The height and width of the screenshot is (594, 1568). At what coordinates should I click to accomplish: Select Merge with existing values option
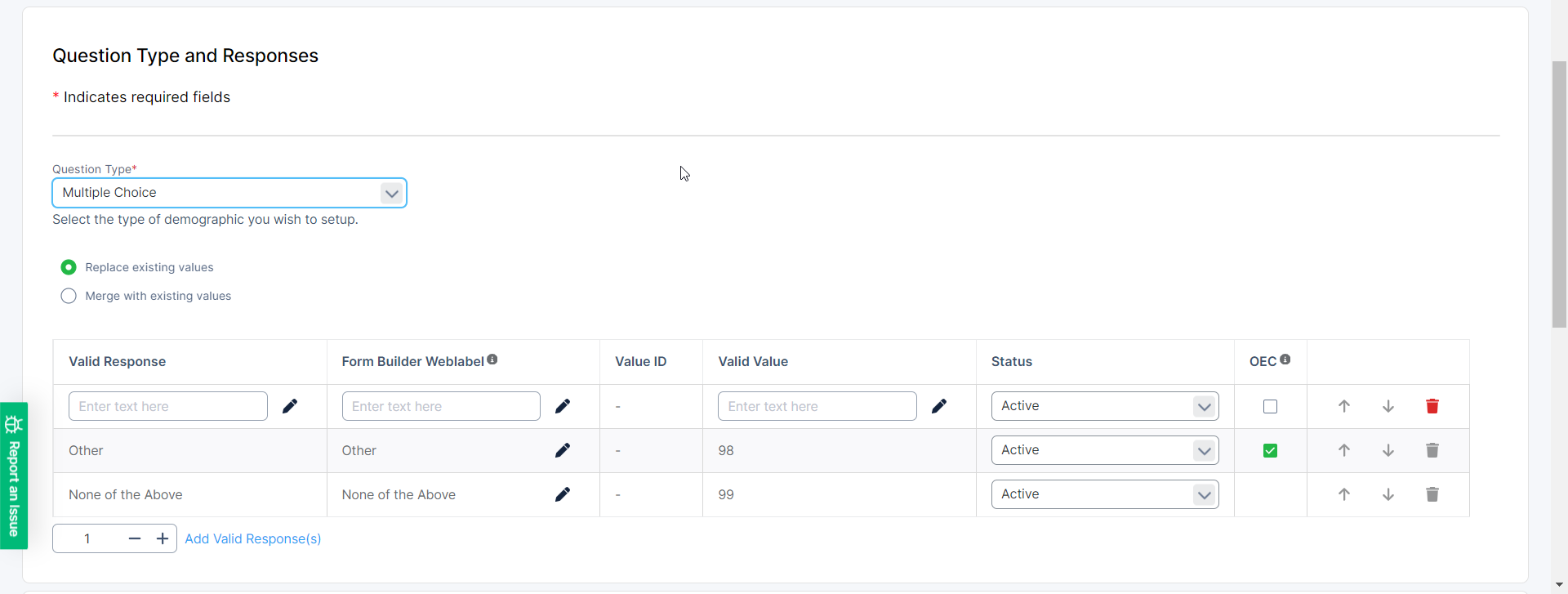(x=69, y=296)
